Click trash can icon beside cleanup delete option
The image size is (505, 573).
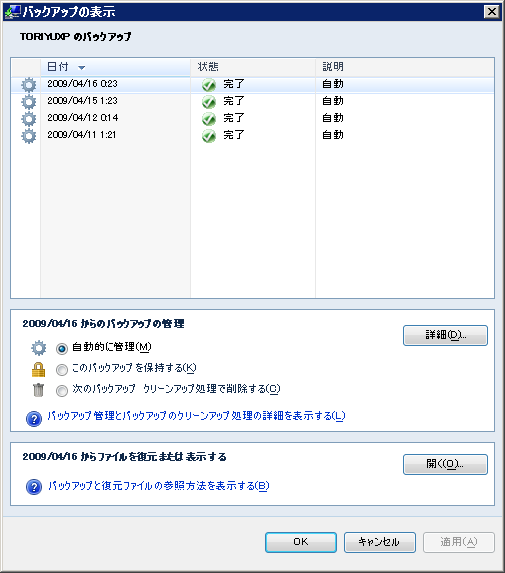point(38,390)
